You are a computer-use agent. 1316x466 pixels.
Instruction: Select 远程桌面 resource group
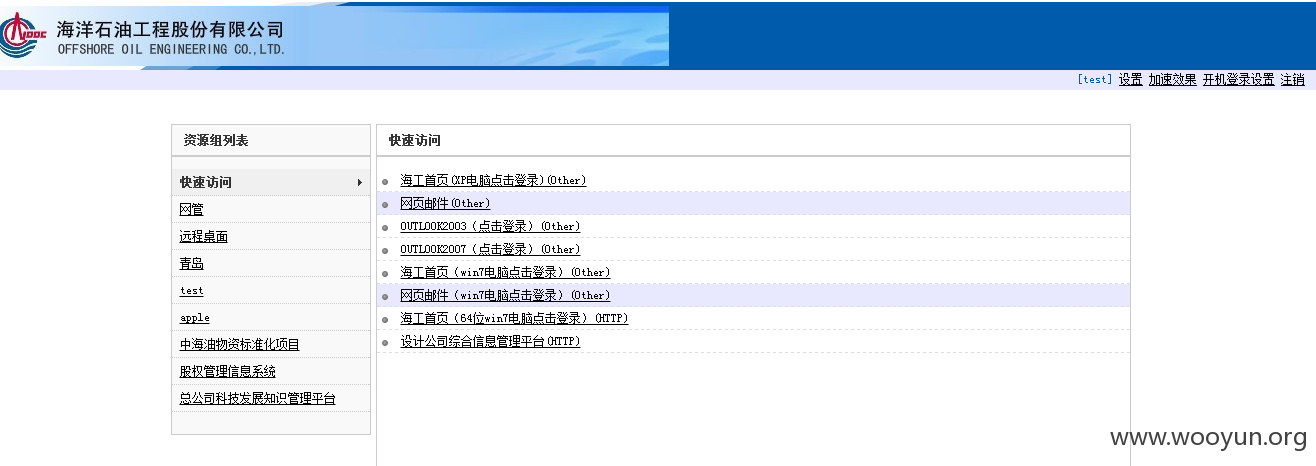click(203, 236)
